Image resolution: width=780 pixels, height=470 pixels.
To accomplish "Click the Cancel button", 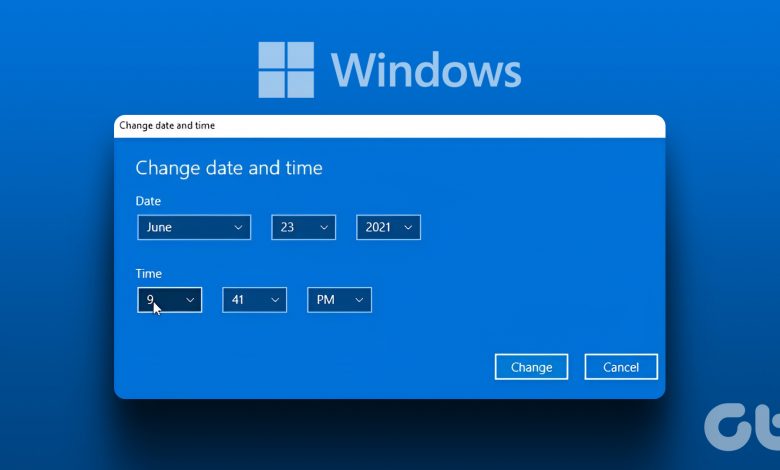I will 621,367.
